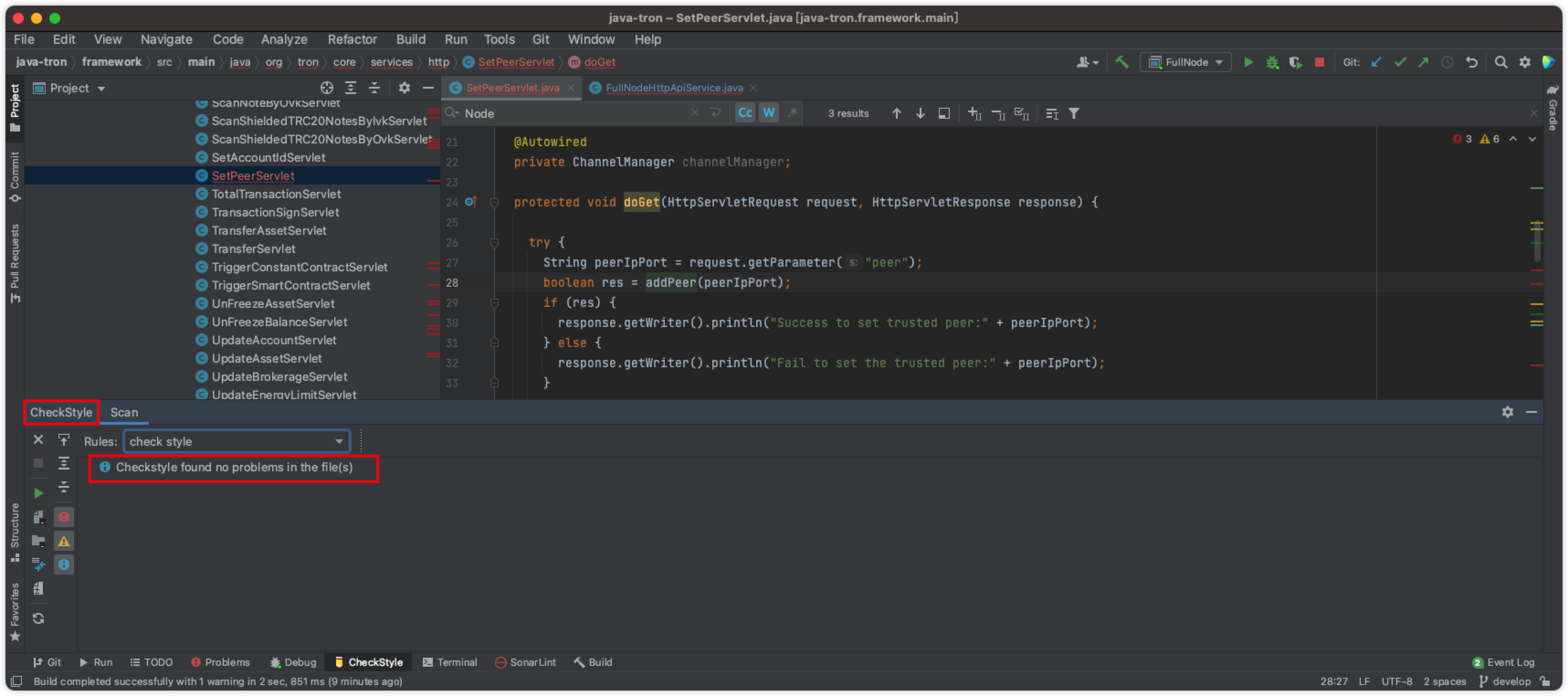Open the SonarLint tool window
This screenshot has height=696, width=1568.
pos(525,662)
